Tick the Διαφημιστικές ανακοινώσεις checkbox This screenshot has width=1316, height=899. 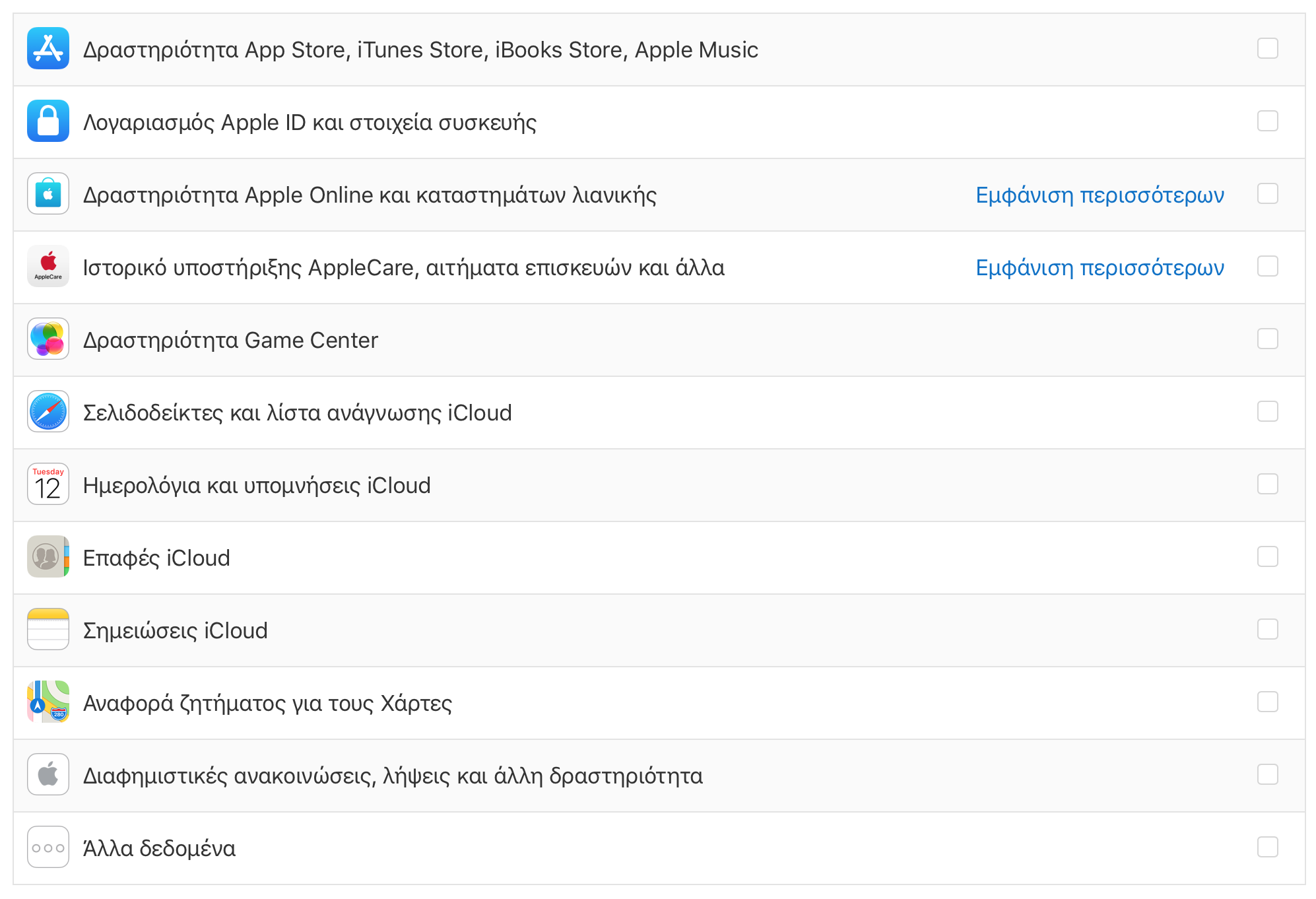pyautogui.click(x=1268, y=774)
